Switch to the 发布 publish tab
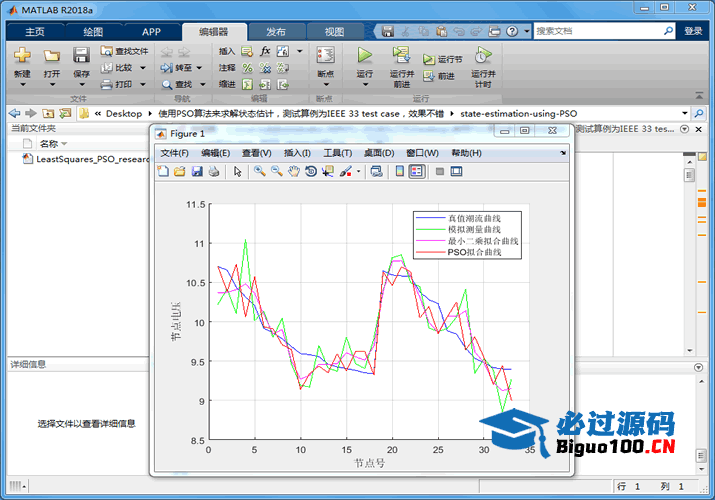Screen dimensions: 715x500 pyautogui.click(x=276, y=31)
